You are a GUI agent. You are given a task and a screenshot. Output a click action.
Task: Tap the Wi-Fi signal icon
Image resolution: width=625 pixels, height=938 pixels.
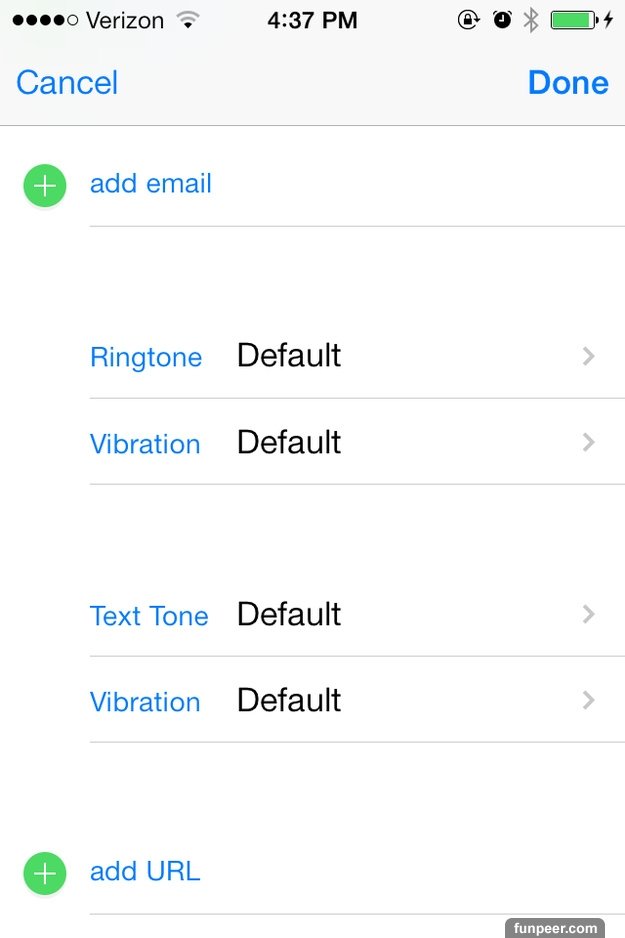pos(187,20)
